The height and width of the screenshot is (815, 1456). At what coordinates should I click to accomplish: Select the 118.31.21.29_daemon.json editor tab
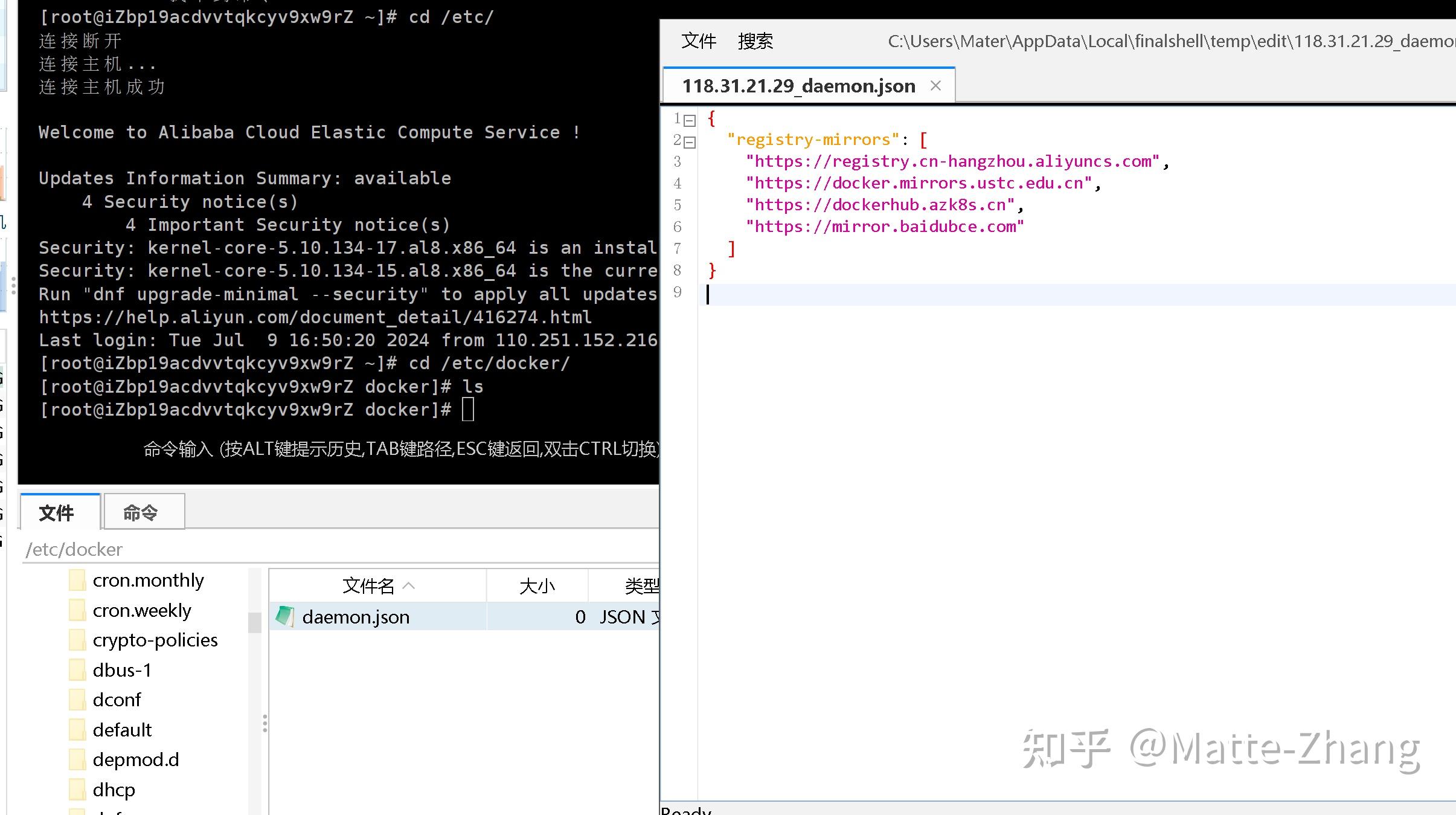point(798,85)
